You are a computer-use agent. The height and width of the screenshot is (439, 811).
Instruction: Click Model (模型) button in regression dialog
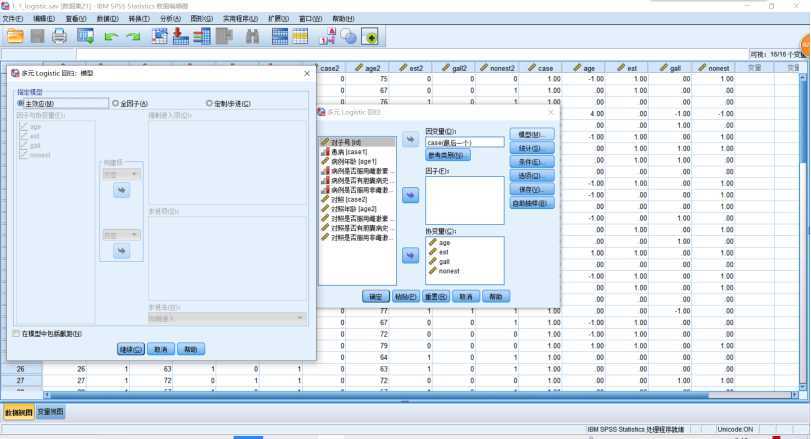[532, 134]
